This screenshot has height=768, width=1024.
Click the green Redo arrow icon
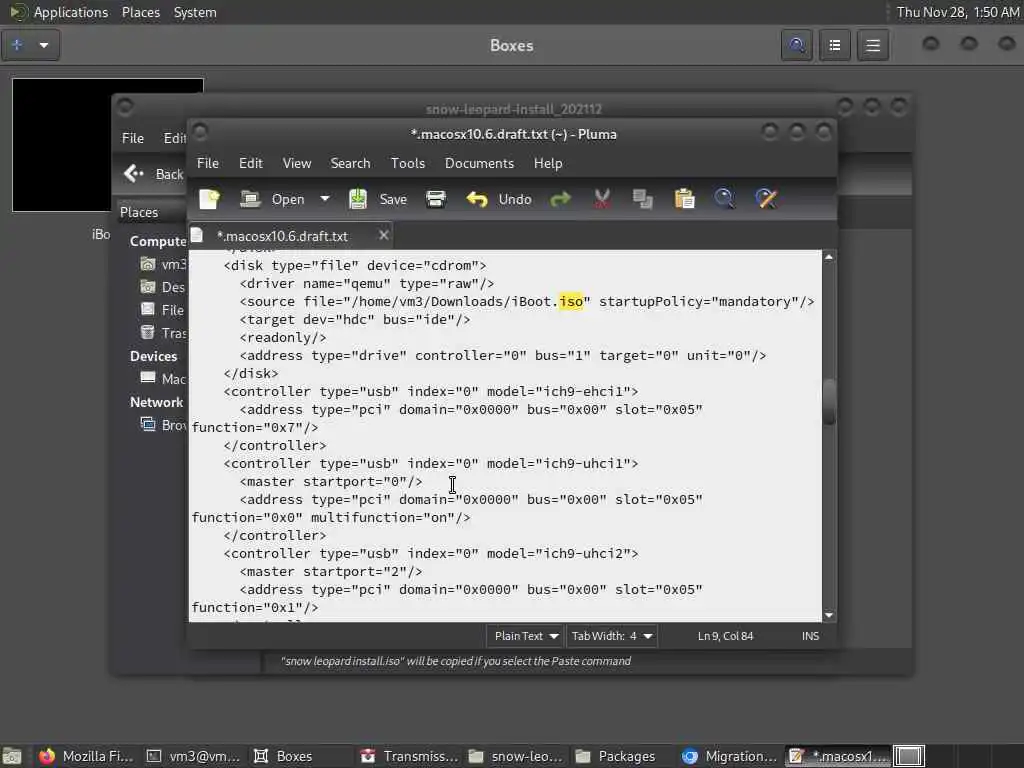tap(560, 199)
